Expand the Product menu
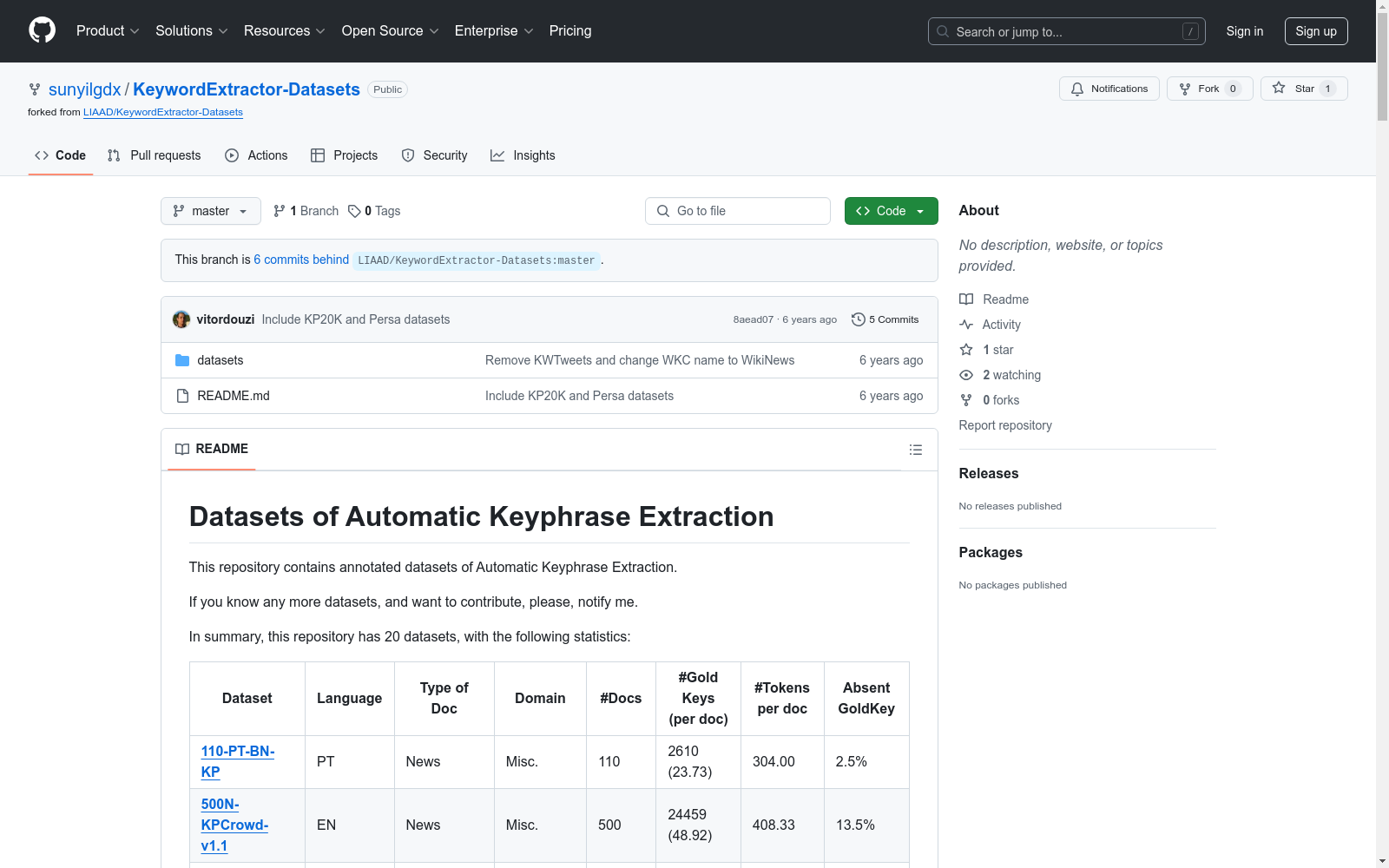Viewport: 1389px width, 868px height. coord(108,31)
